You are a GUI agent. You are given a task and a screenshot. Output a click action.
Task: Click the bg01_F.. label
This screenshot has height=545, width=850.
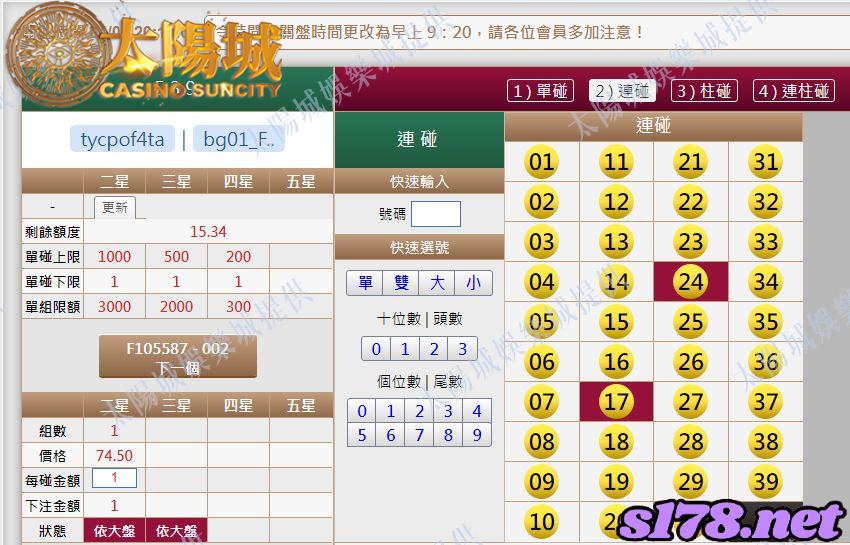pos(239,139)
